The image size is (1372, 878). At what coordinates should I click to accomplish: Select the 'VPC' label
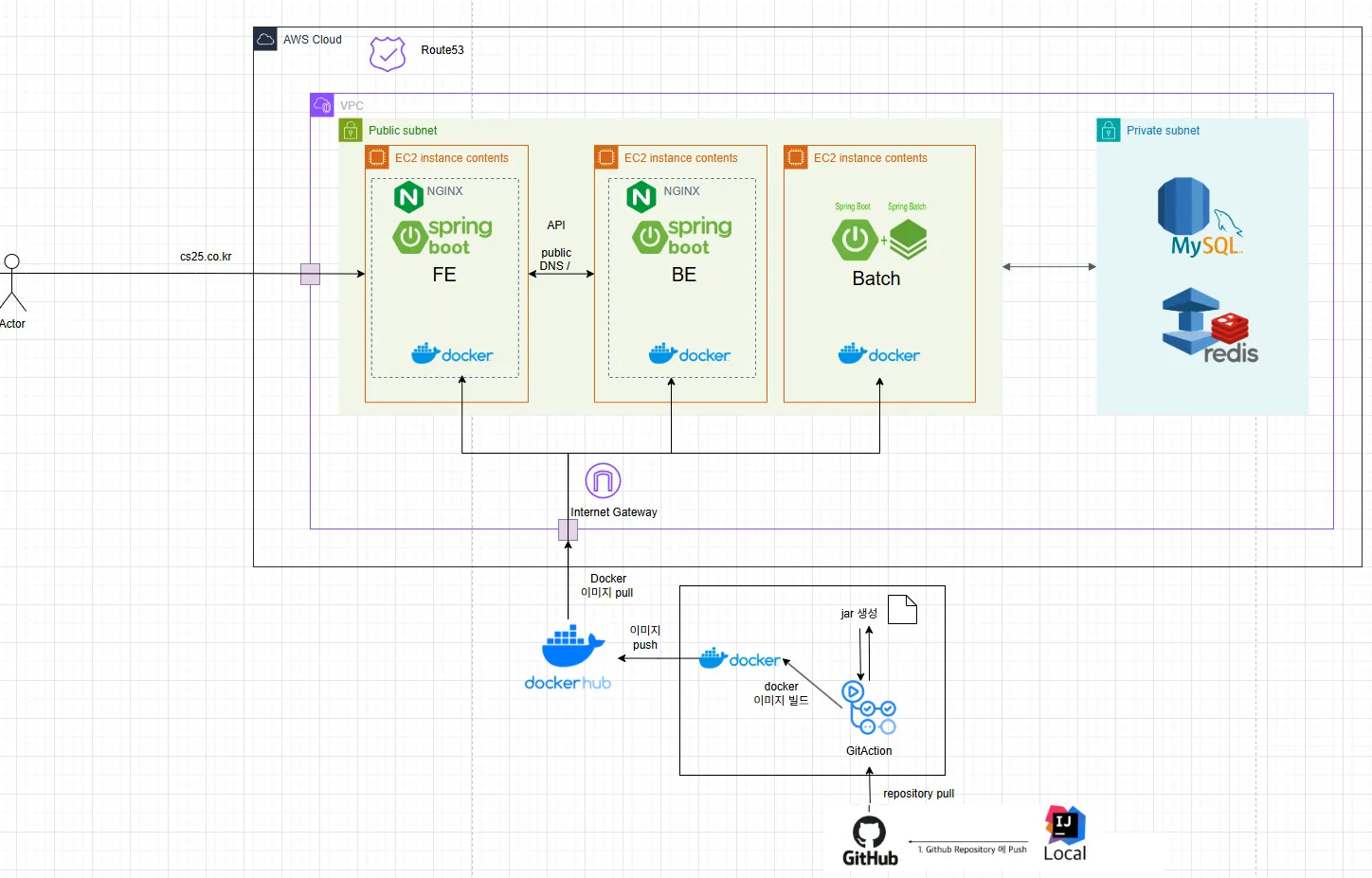(352, 106)
